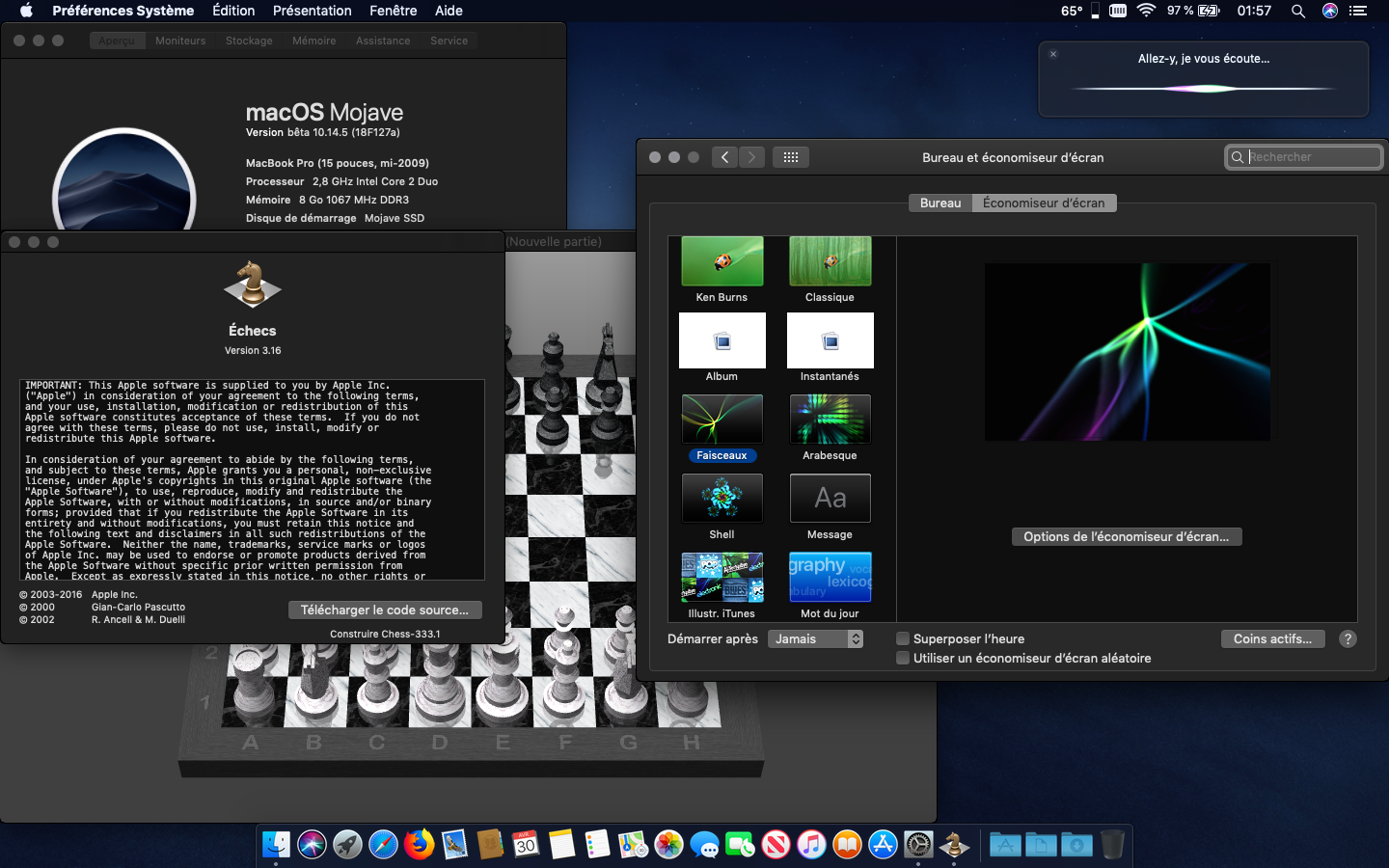
Task: Check Utiliser un économiseur d'écran aléatoire
Action: click(903, 658)
